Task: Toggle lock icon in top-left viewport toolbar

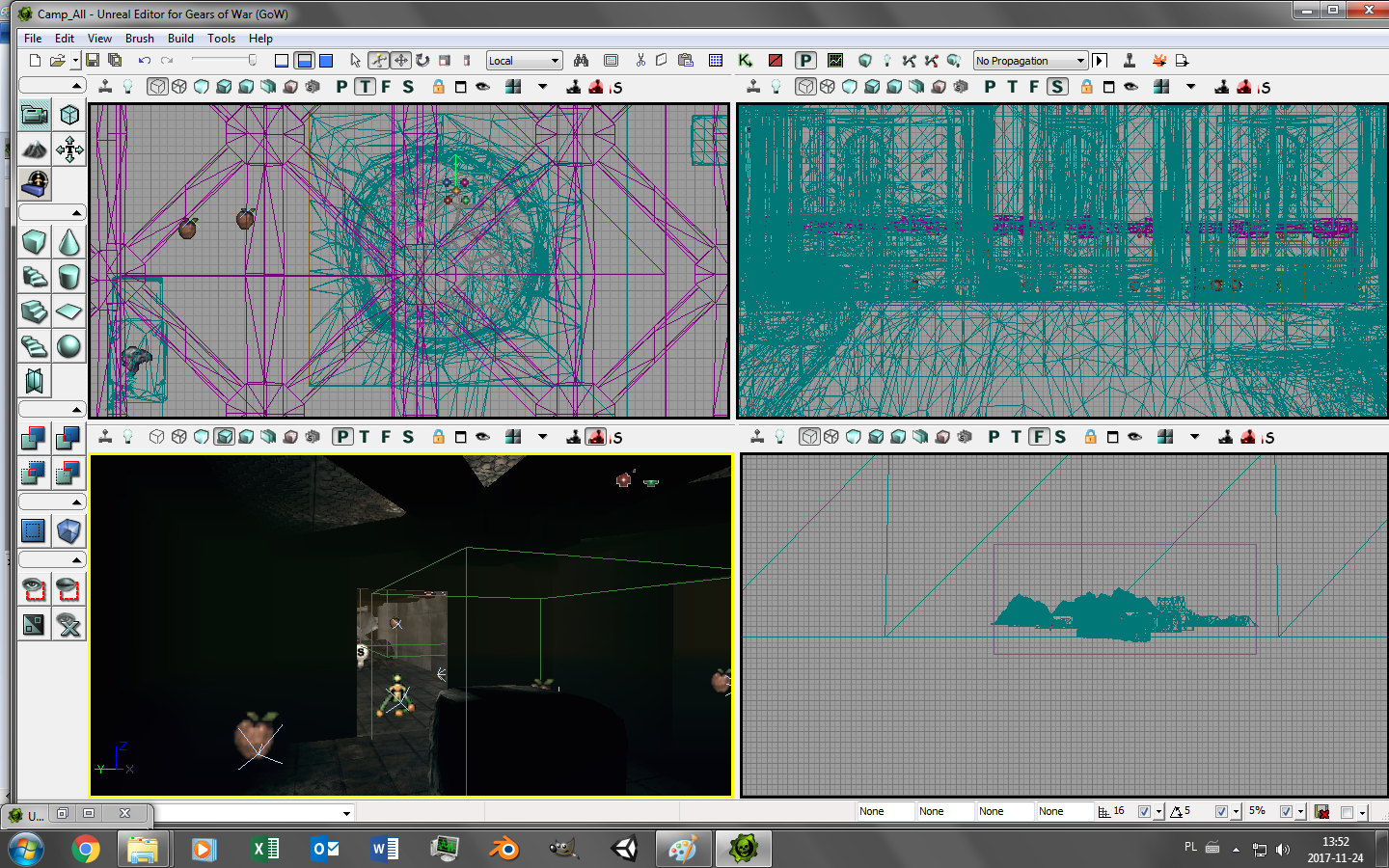Action: 439,87
